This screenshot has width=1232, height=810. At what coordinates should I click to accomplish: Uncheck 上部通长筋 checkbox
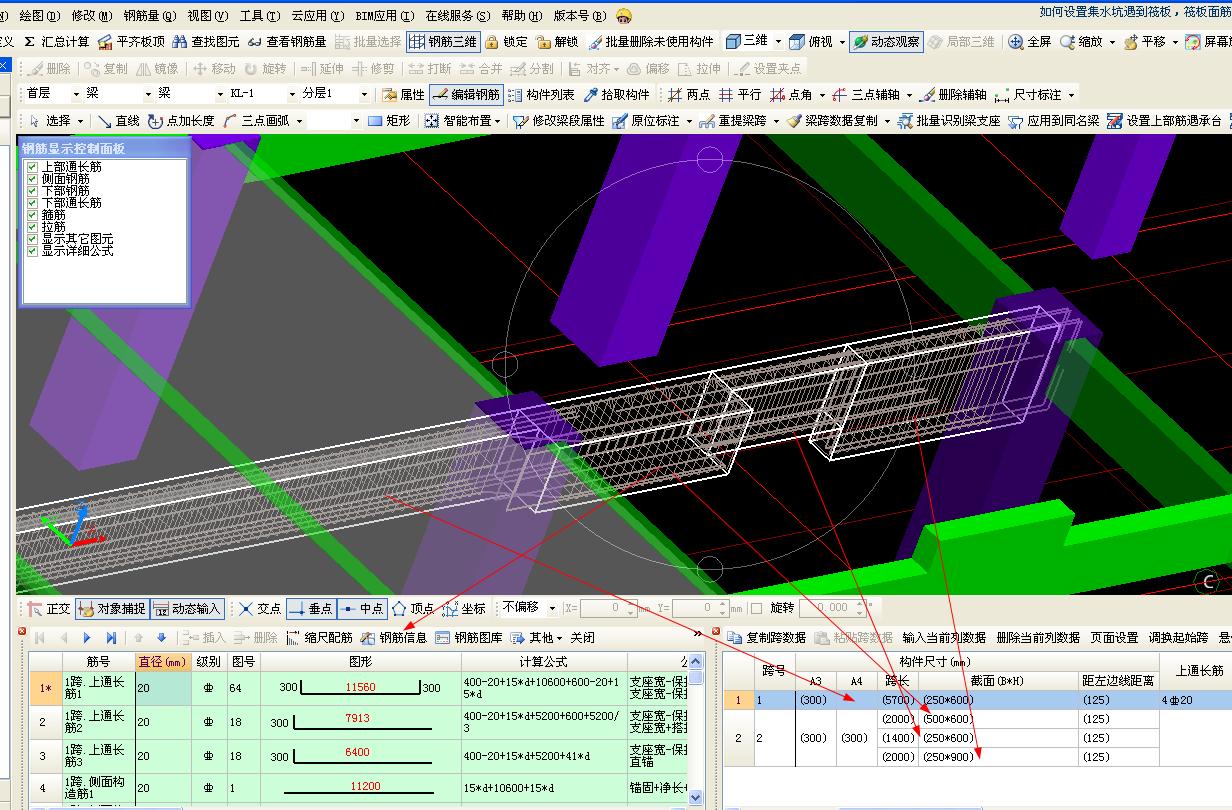point(32,167)
